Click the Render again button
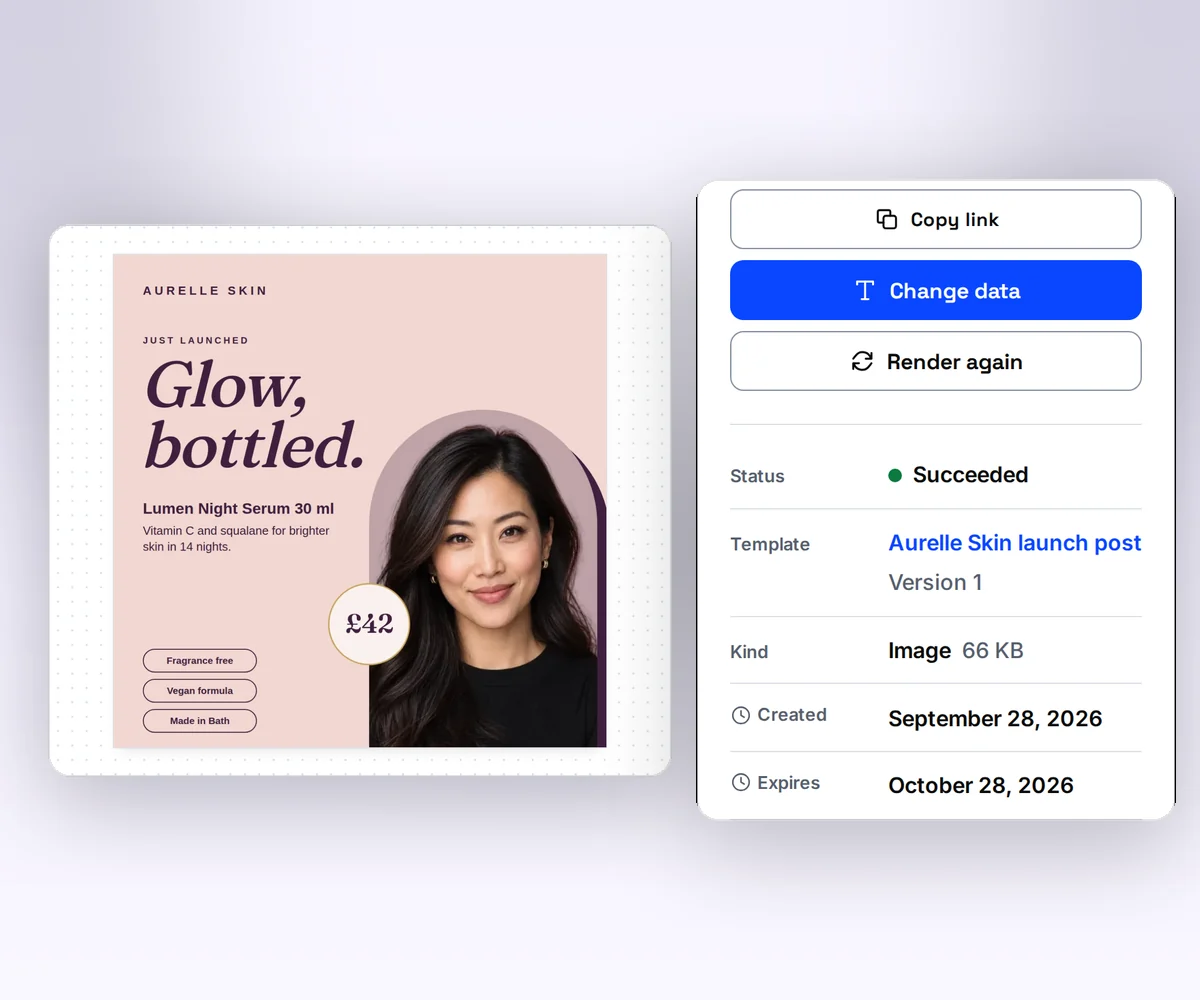1200x1000 pixels. (x=936, y=361)
